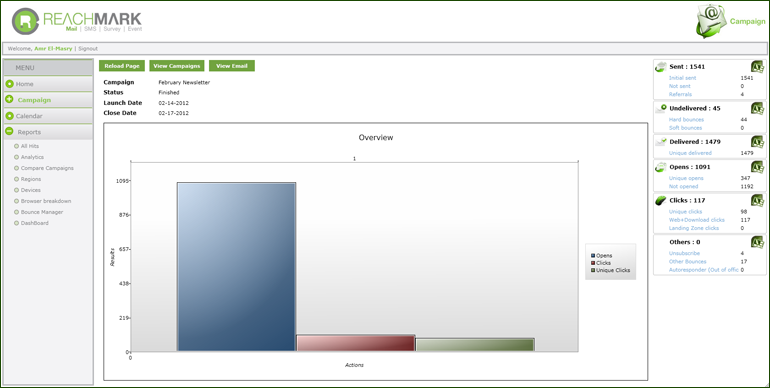Open Compare Campaigns report

[x=47, y=168]
